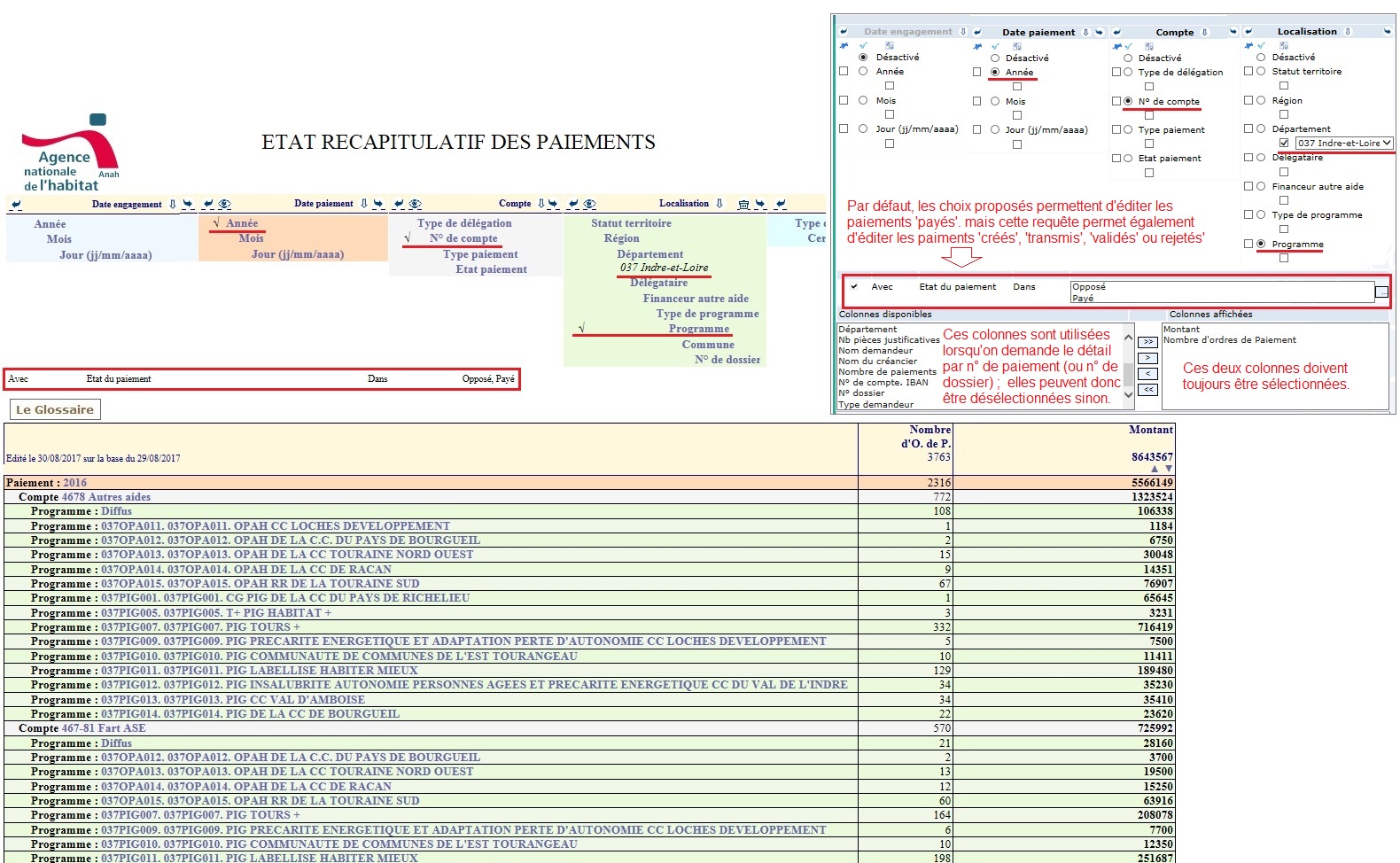The image size is (1400, 863).
Task: Click the << remove-all-columns button
Action: pos(1147,390)
